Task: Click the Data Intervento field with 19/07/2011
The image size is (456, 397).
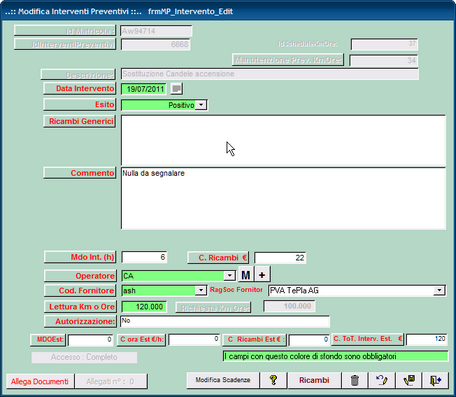Action: coord(144,89)
